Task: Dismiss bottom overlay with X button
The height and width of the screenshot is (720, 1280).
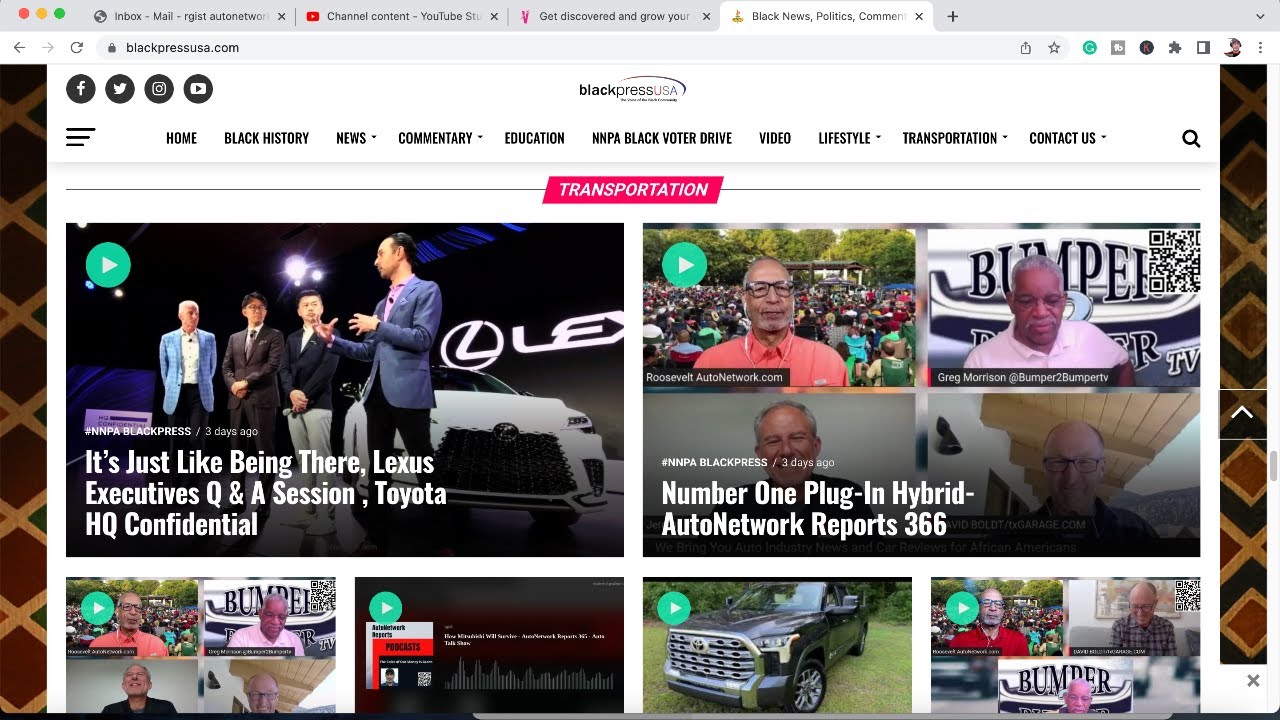Action: coord(1253,681)
